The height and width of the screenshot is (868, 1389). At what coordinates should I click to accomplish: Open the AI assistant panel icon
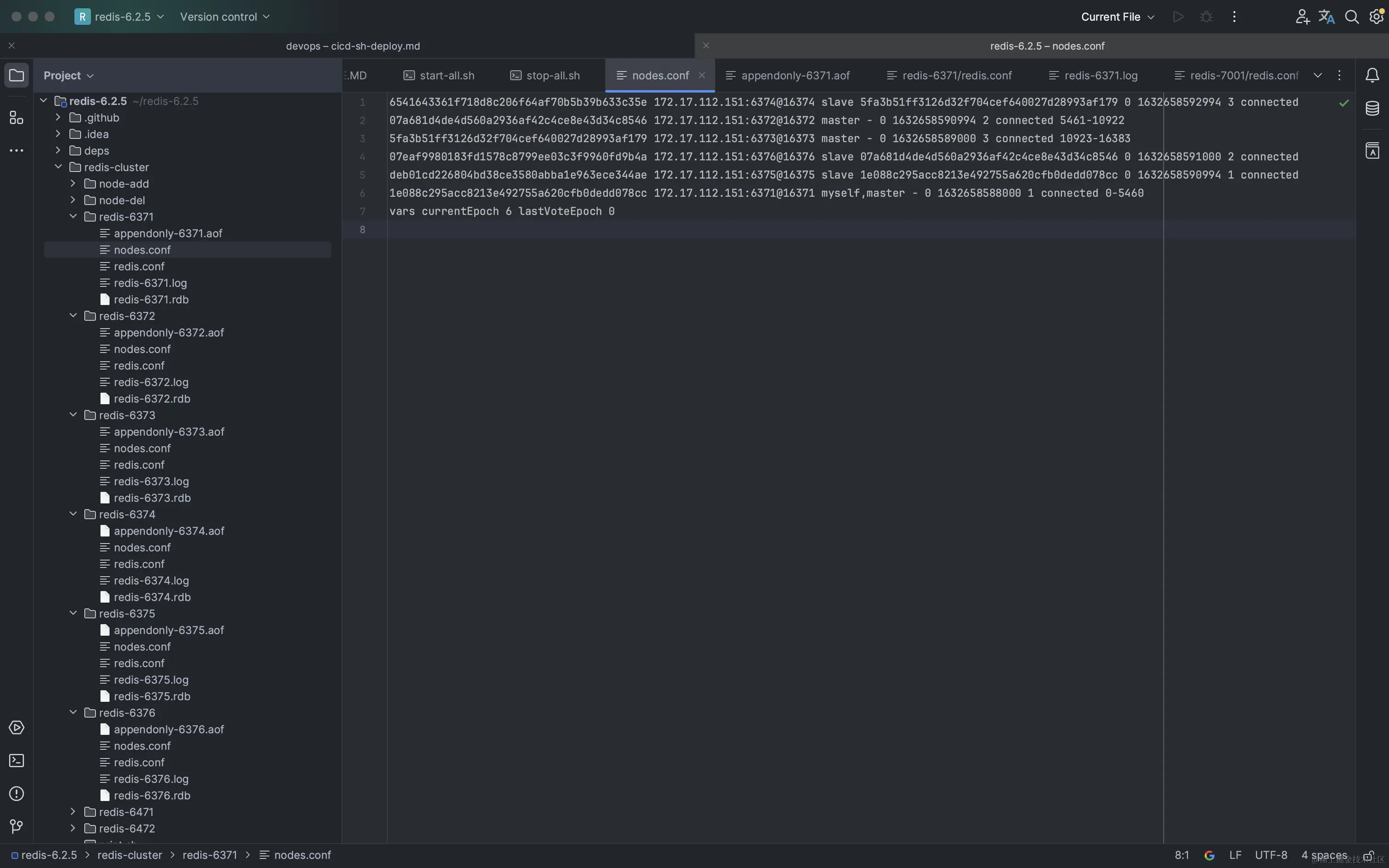click(x=1372, y=151)
